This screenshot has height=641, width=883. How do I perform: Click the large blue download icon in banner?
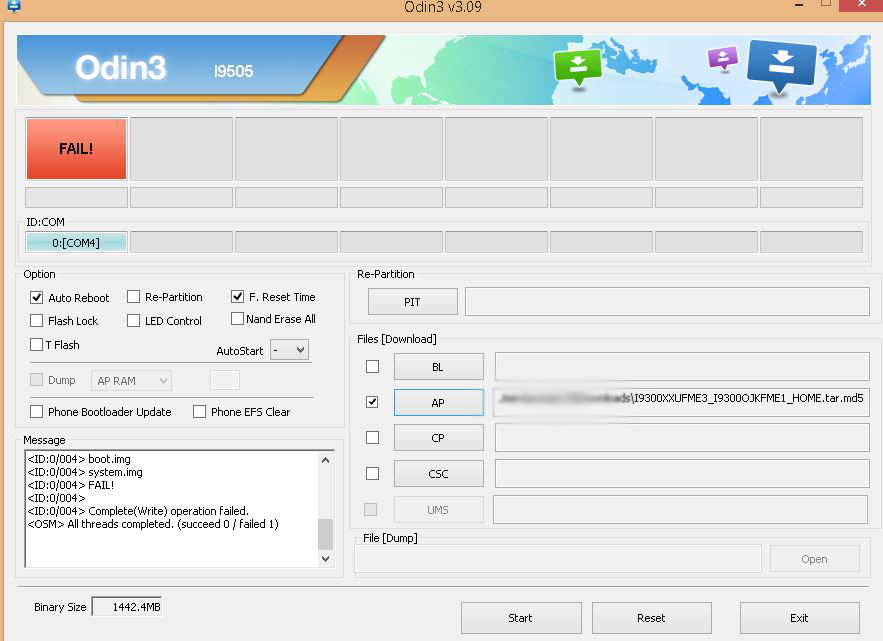[782, 65]
